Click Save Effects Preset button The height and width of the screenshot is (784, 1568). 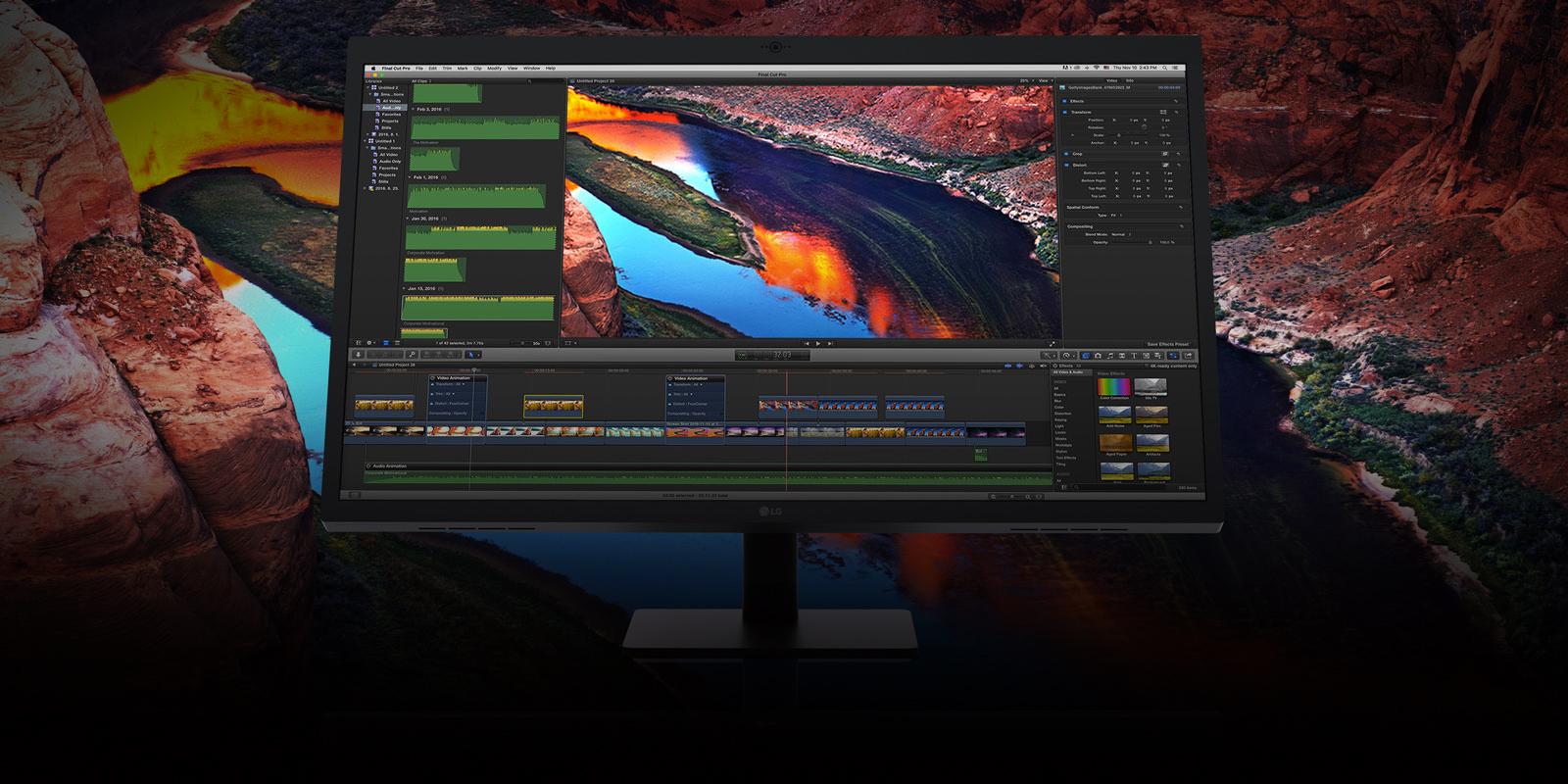point(1167,344)
